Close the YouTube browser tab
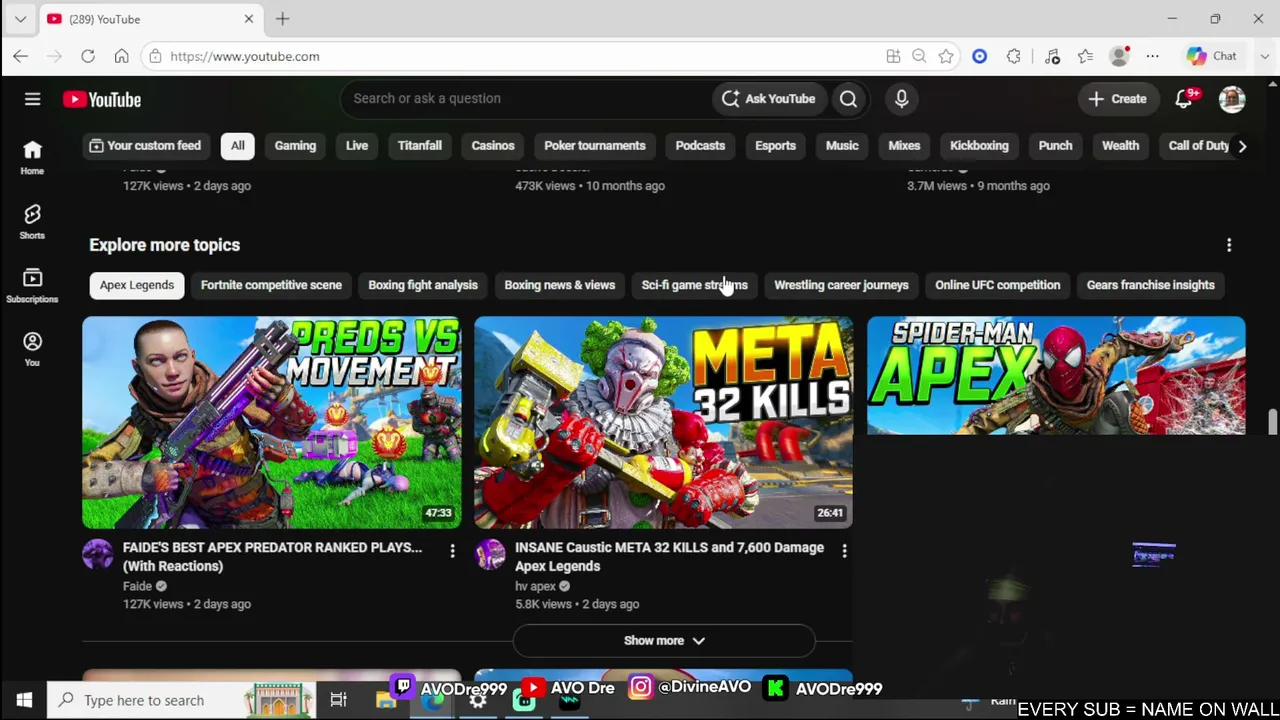The width and height of the screenshot is (1280, 720). 249,19
